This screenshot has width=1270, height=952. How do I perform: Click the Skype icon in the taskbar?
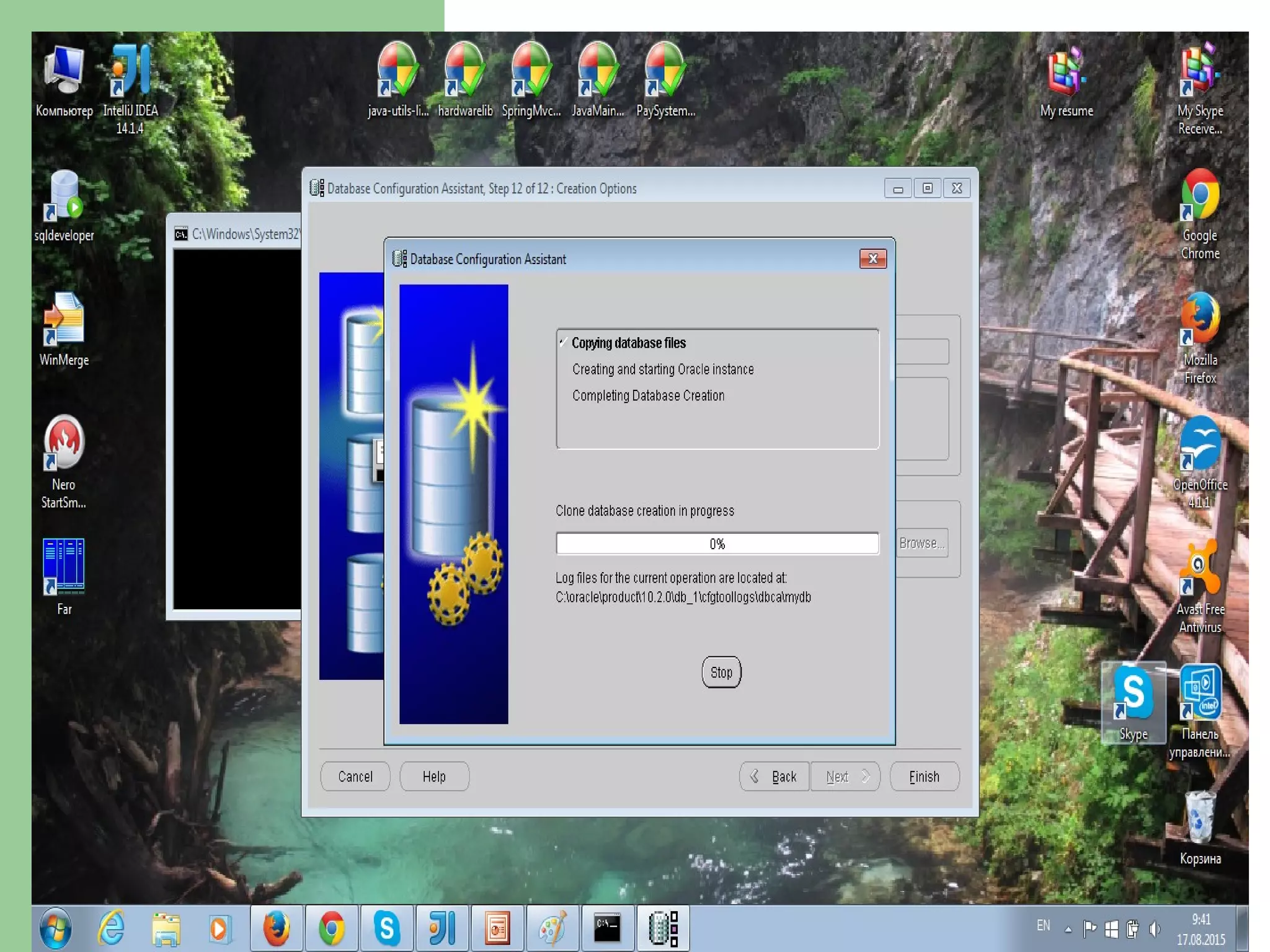click(x=386, y=928)
